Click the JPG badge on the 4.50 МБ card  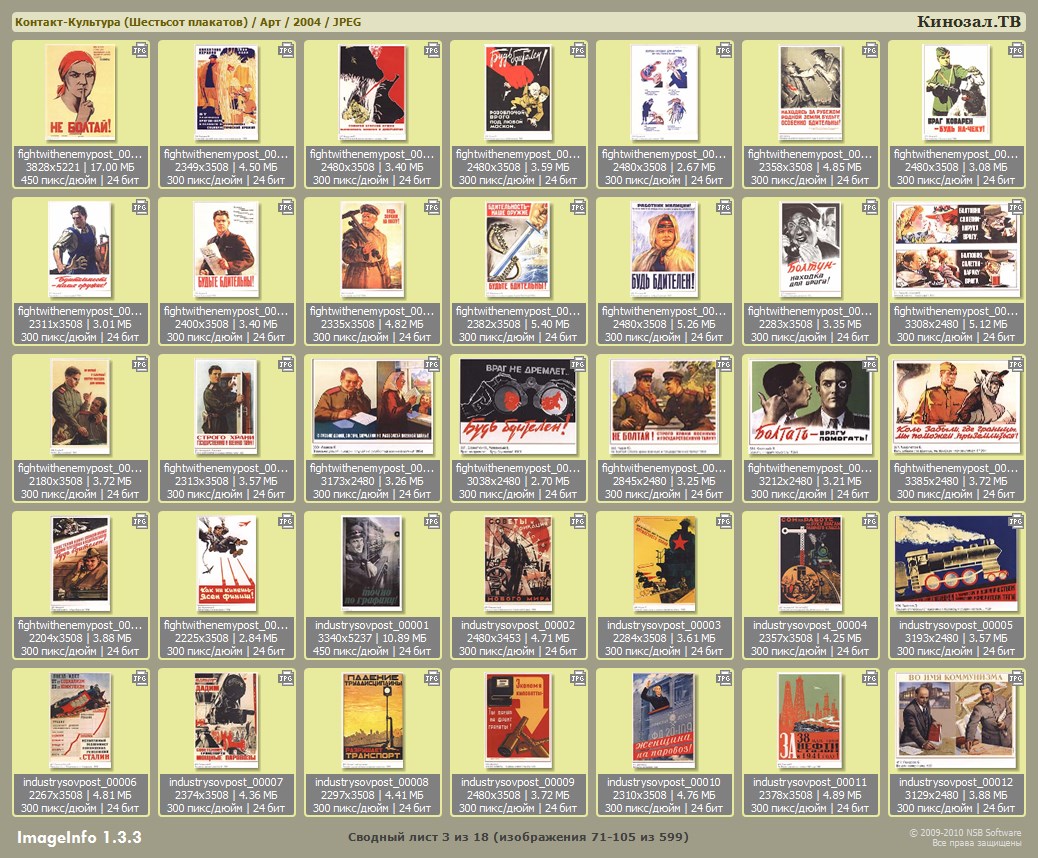286,51
